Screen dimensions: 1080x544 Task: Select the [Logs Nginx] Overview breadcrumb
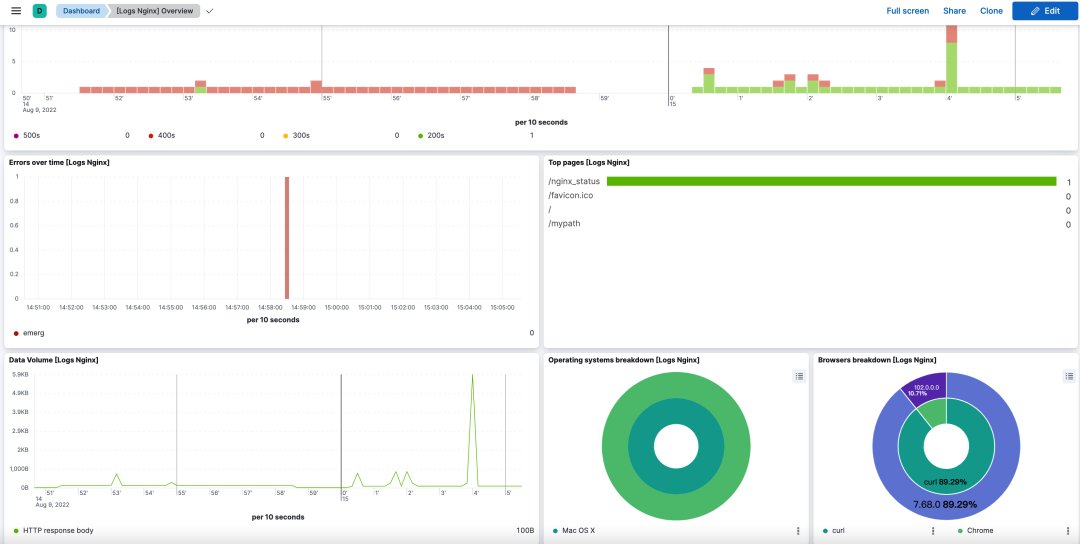[154, 11]
